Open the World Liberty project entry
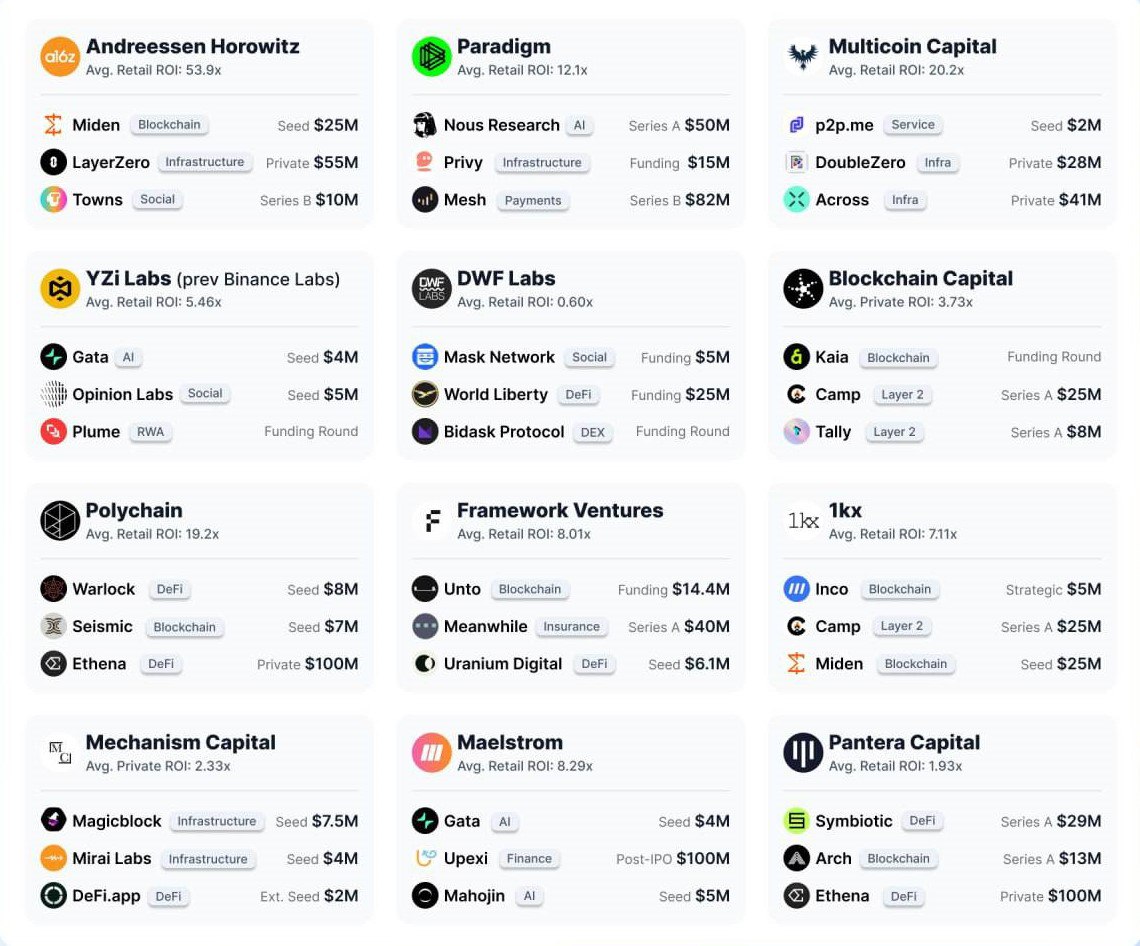1140x946 pixels. tap(571, 395)
